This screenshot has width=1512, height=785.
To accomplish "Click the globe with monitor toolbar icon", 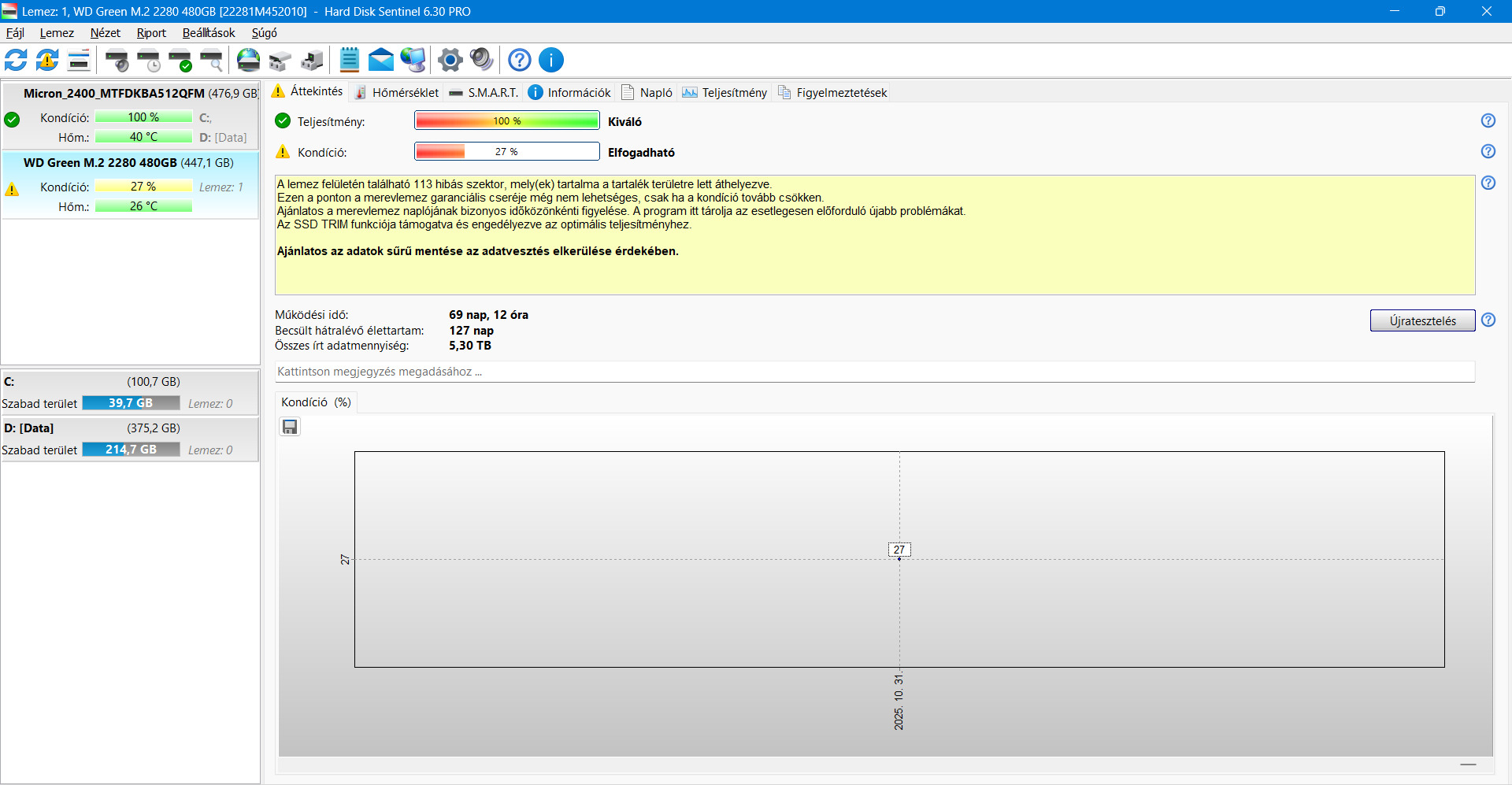I will point(413,60).
